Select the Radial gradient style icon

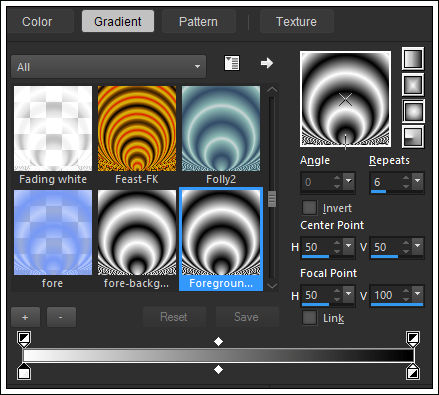413,137
